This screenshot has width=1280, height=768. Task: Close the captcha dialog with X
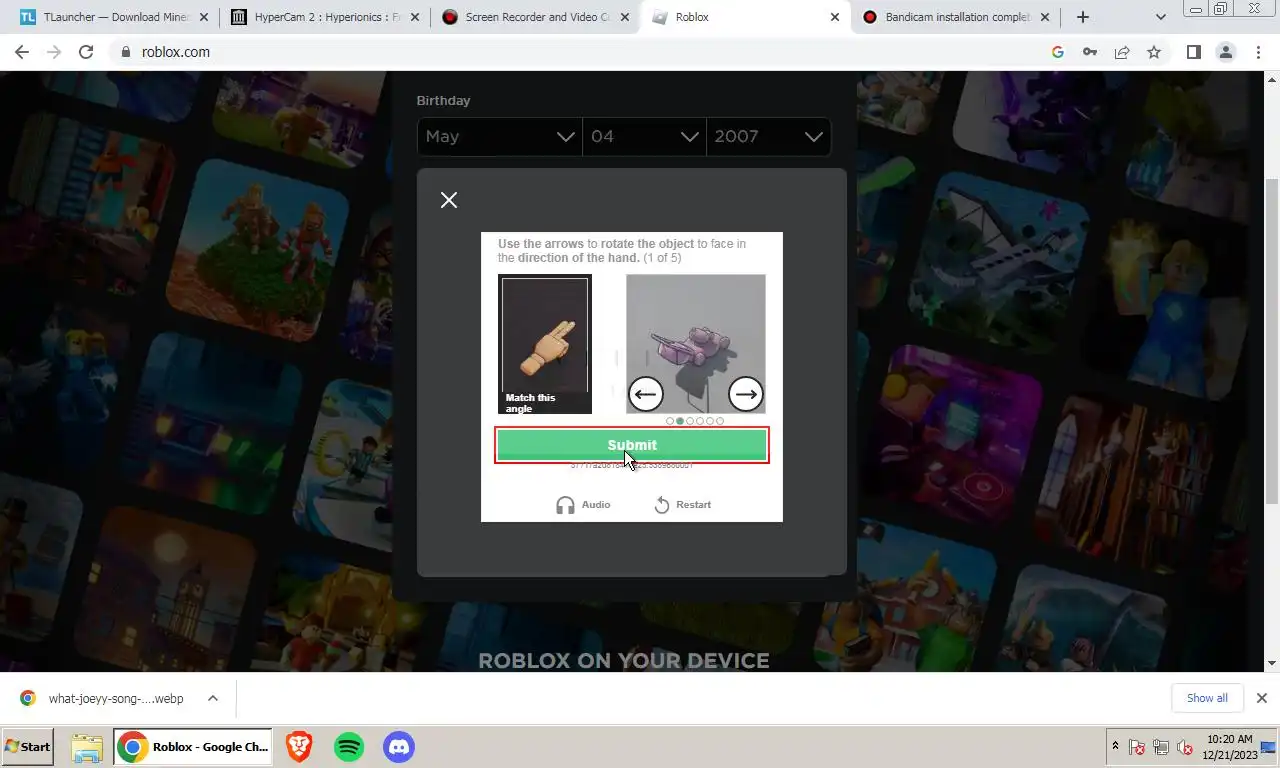tap(449, 200)
